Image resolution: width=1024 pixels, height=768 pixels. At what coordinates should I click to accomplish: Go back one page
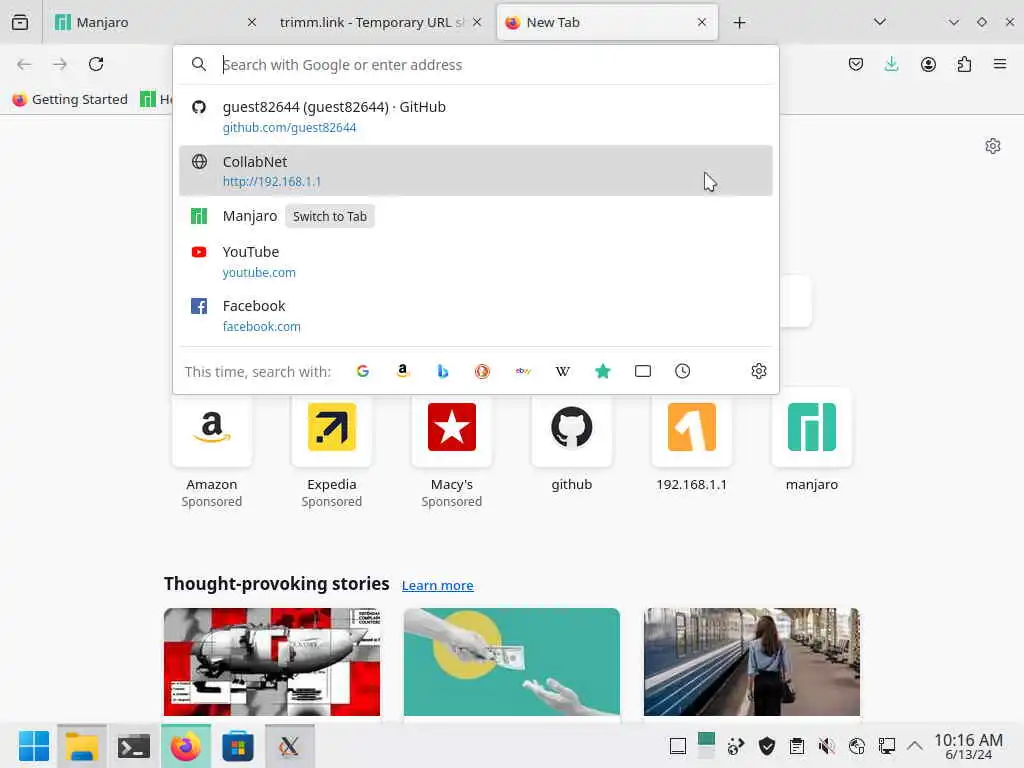(24, 64)
